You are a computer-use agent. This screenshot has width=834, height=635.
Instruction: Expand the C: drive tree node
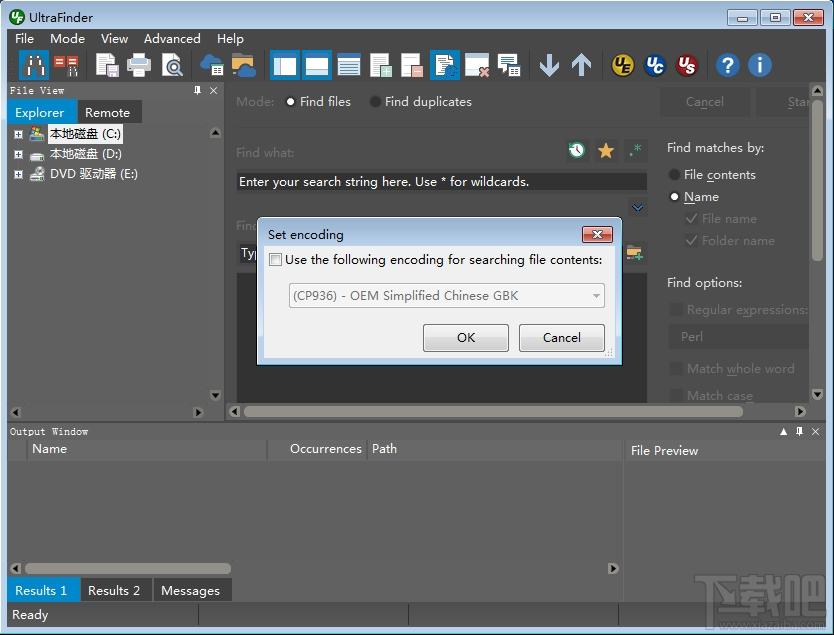19,134
